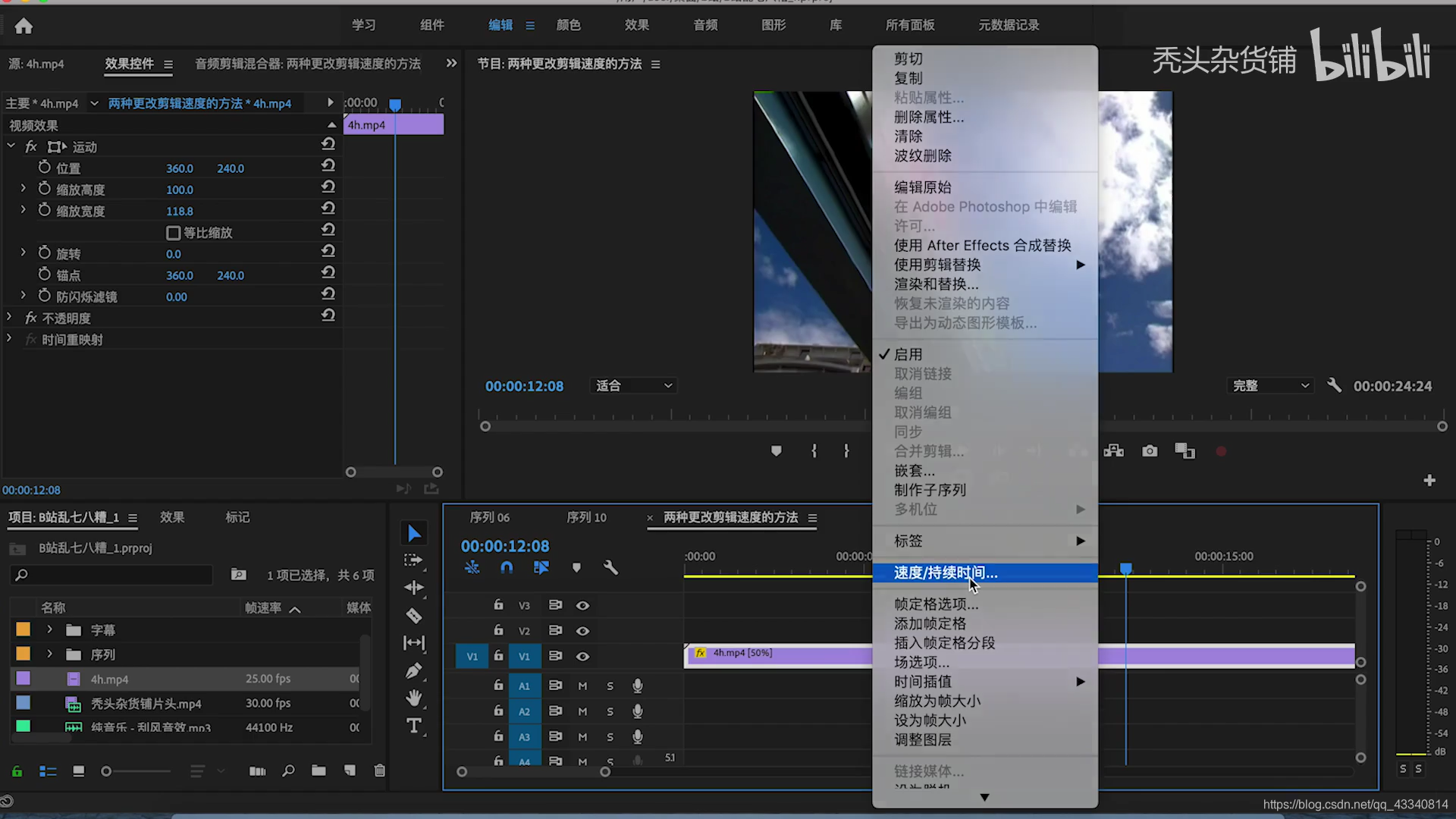Open the 适合 zoom level dropdown
Image resolution: width=1456 pixels, height=819 pixels.
(633, 386)
